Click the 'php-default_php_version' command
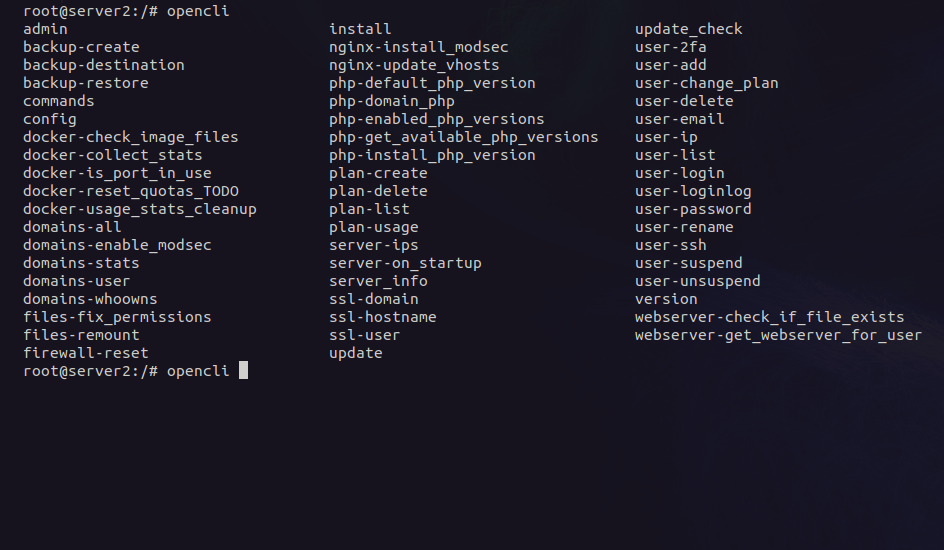This screenshot has height=550, width=944. (x=432, y=83)
